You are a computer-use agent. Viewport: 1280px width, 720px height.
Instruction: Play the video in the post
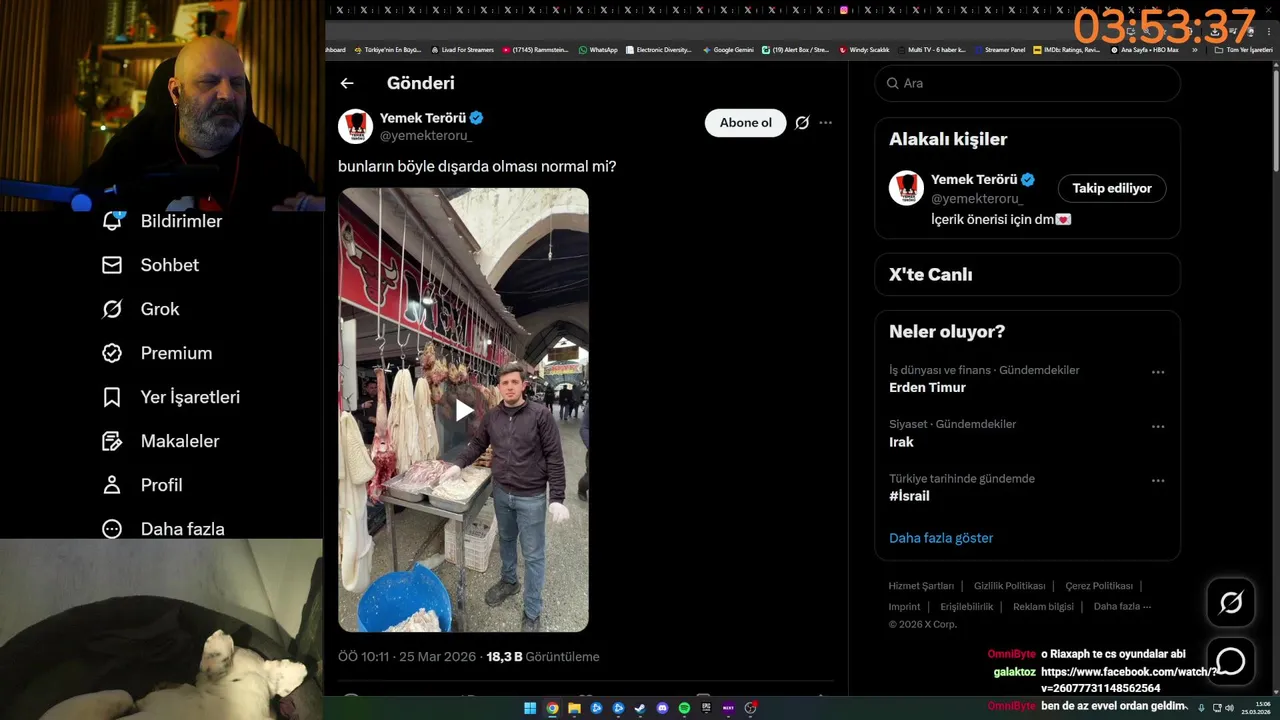464,410
